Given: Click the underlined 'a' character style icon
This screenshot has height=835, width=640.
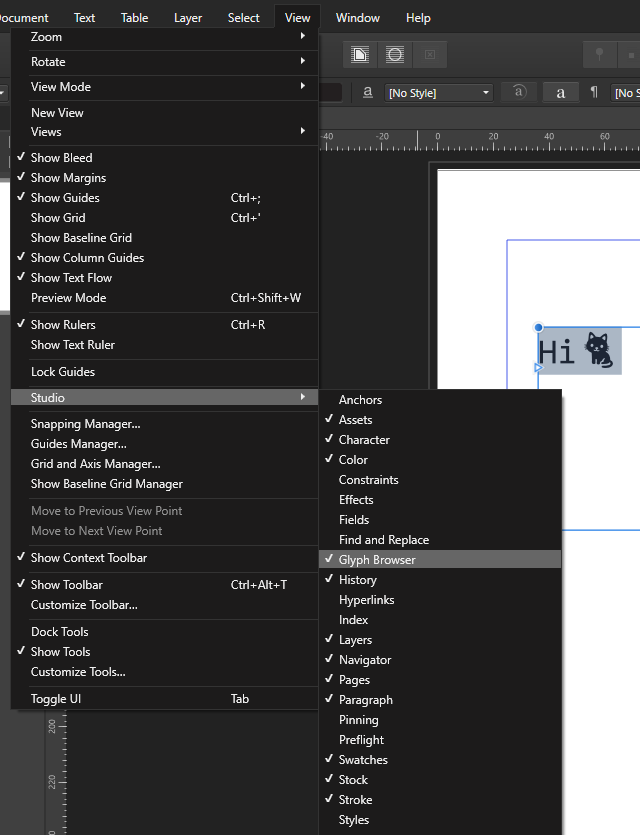Looking at the screenshot, I should 367,93.
